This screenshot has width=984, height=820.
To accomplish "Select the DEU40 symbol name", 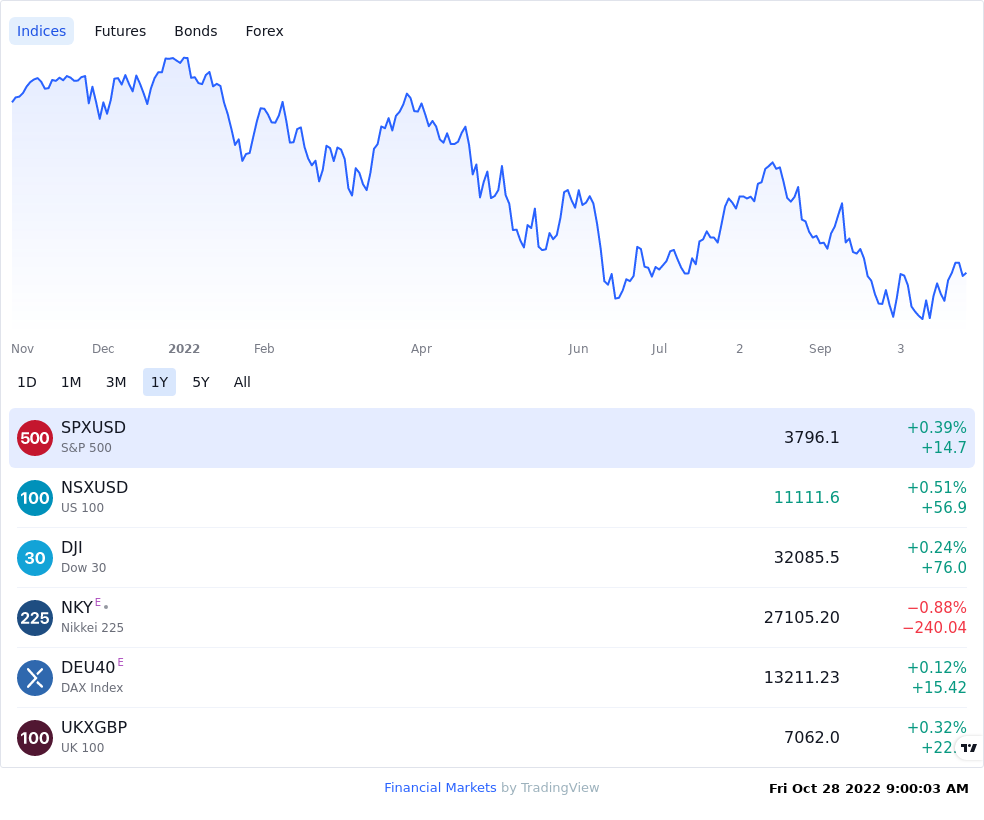I will tap(88, 668).
